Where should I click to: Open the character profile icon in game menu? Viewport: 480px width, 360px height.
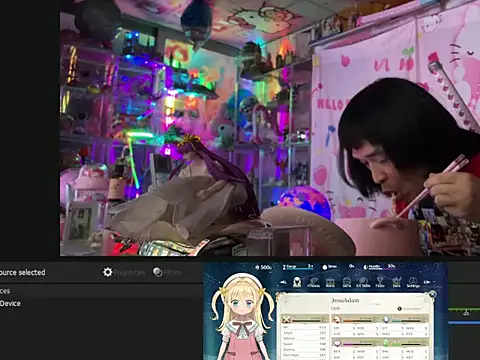click(297, 283)
